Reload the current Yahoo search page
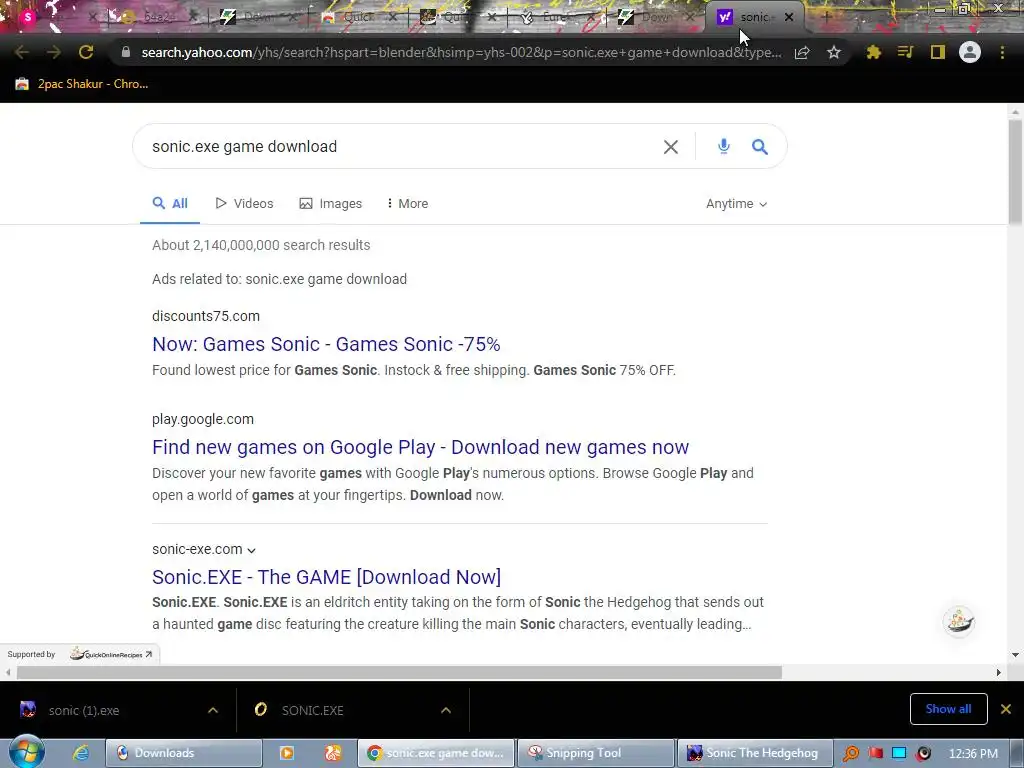 point(86,52)
